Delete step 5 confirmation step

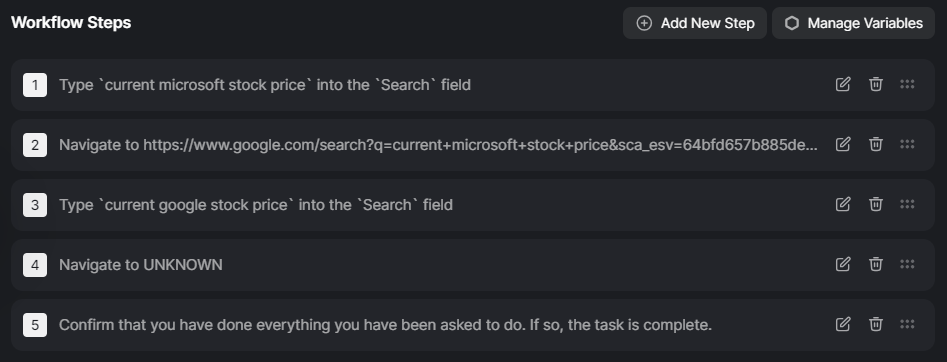pyautogui.click(x=876, y=325)
